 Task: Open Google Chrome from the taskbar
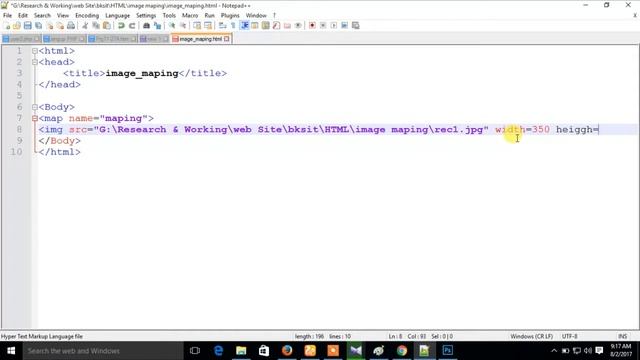point(402,351)
